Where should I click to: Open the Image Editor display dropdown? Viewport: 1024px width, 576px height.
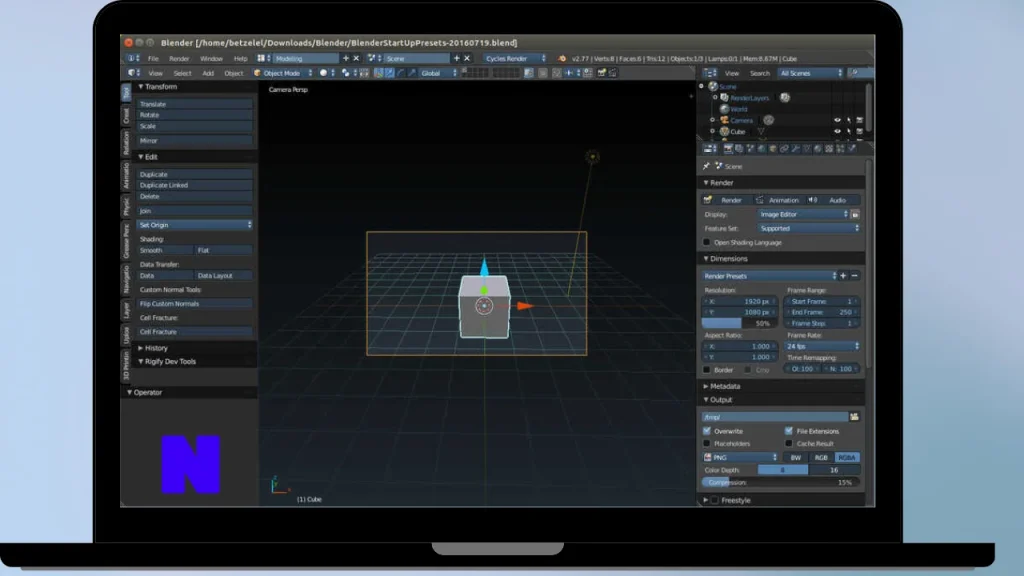[803, 214]
